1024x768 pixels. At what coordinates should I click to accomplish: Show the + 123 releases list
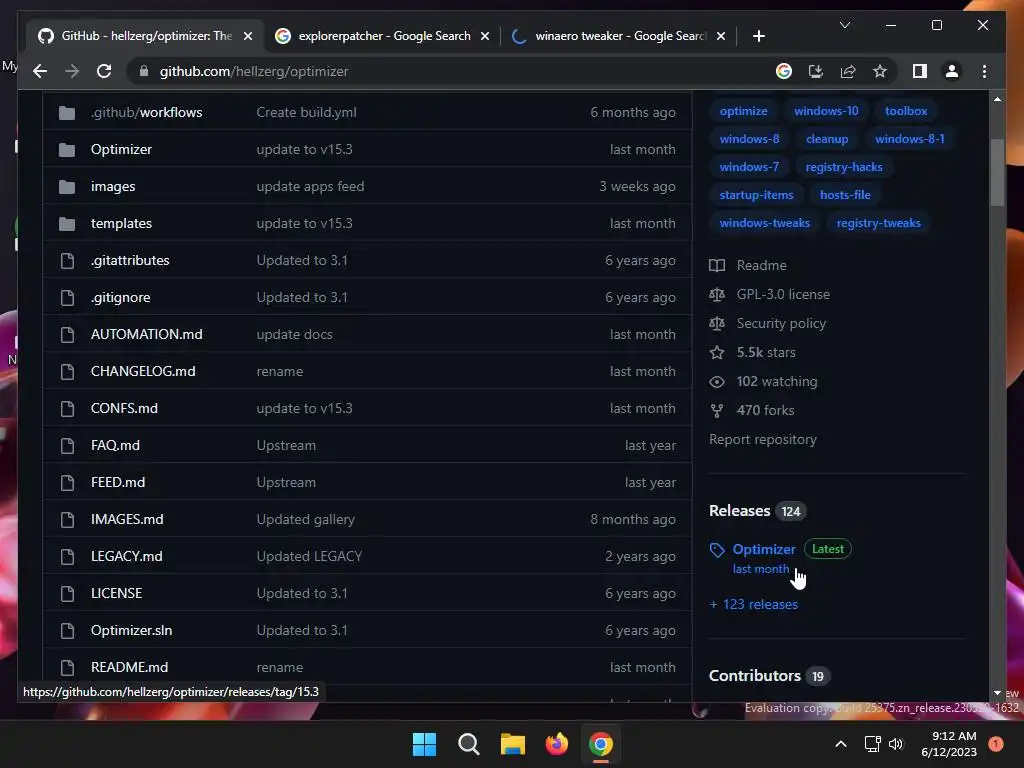(x=754, y=605)
